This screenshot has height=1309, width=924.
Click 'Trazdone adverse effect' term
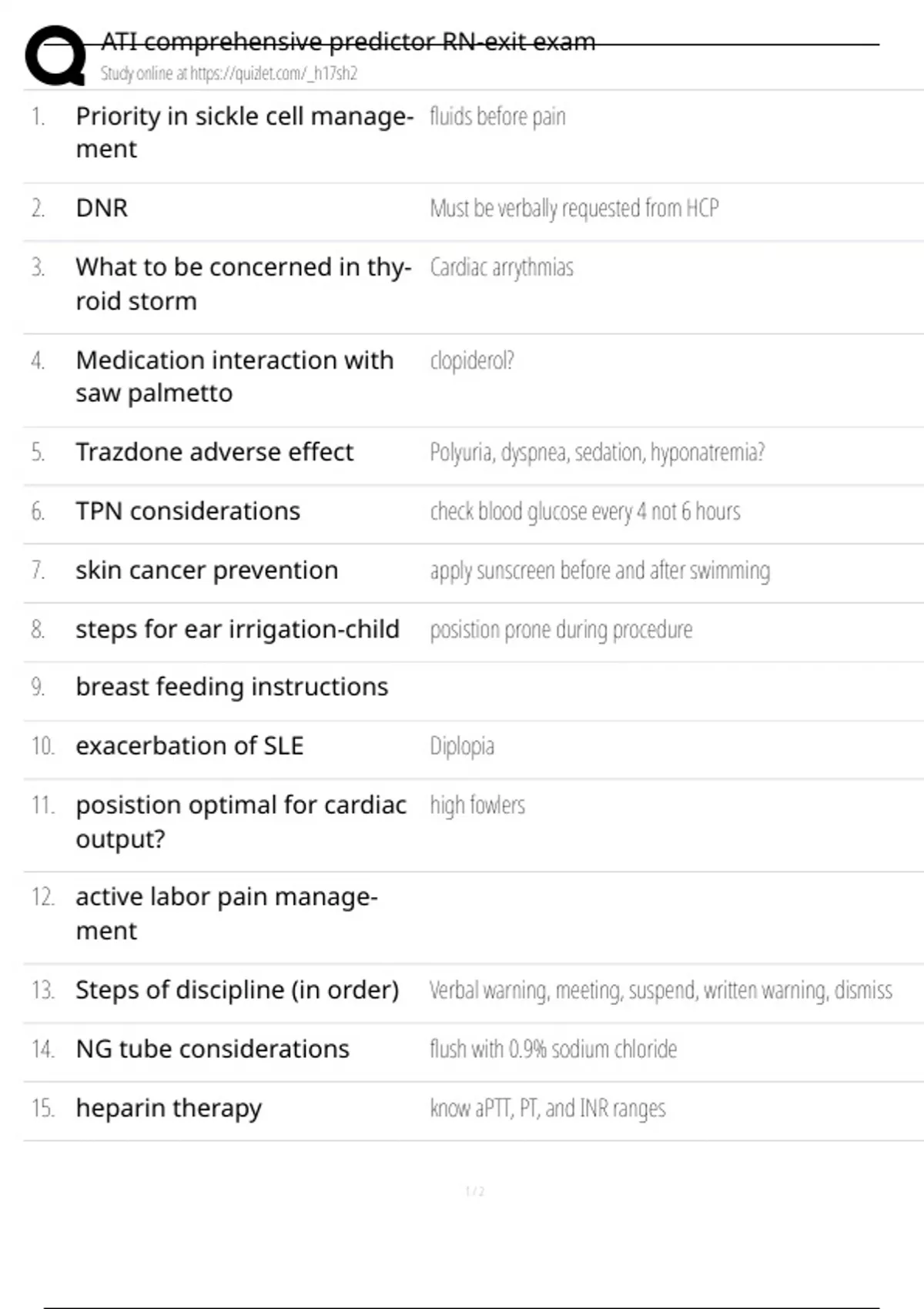coord(214,452)
